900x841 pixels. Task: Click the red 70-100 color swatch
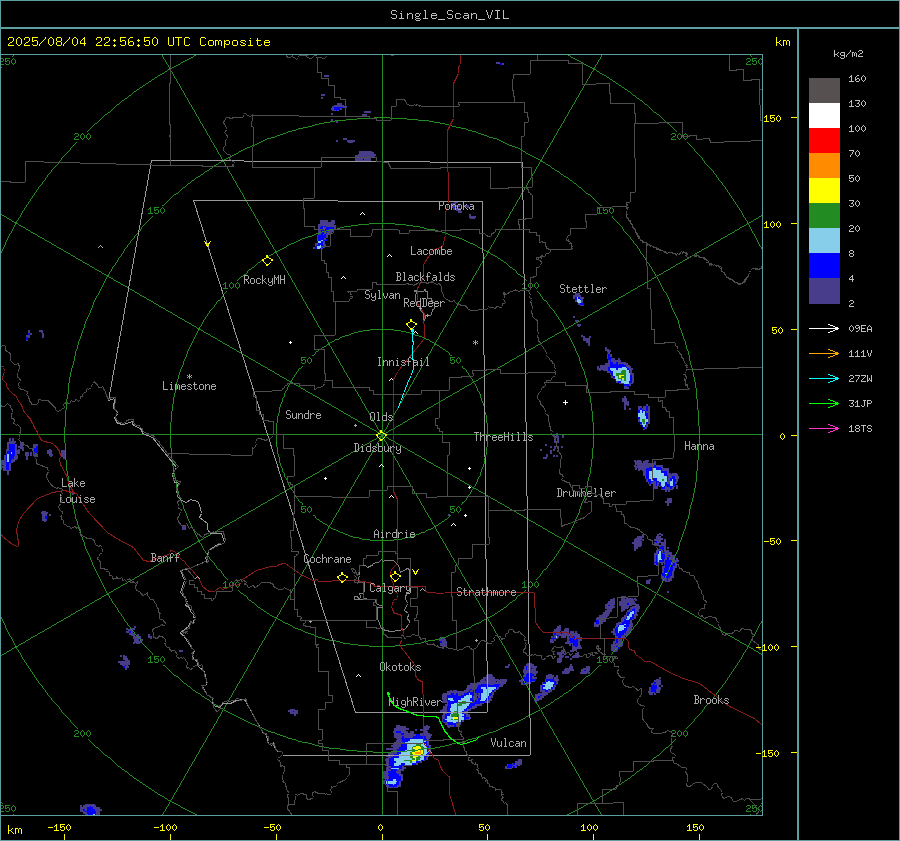coord(824,141)
